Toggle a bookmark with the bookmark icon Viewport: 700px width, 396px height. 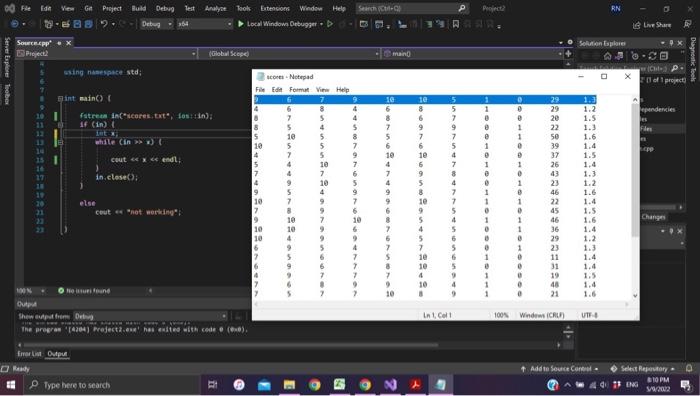click(455, 24)
